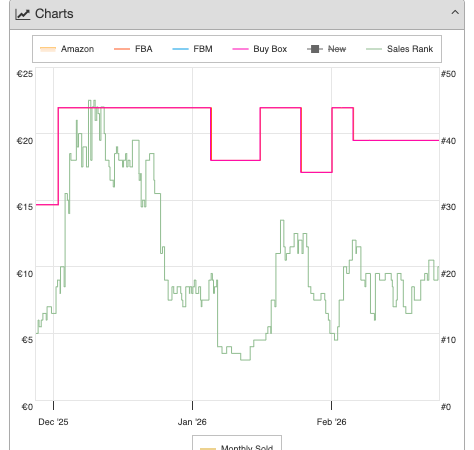Click the #40 rank axis label
Viewport: 474px width, 450px height.
(x=448, y=141)
